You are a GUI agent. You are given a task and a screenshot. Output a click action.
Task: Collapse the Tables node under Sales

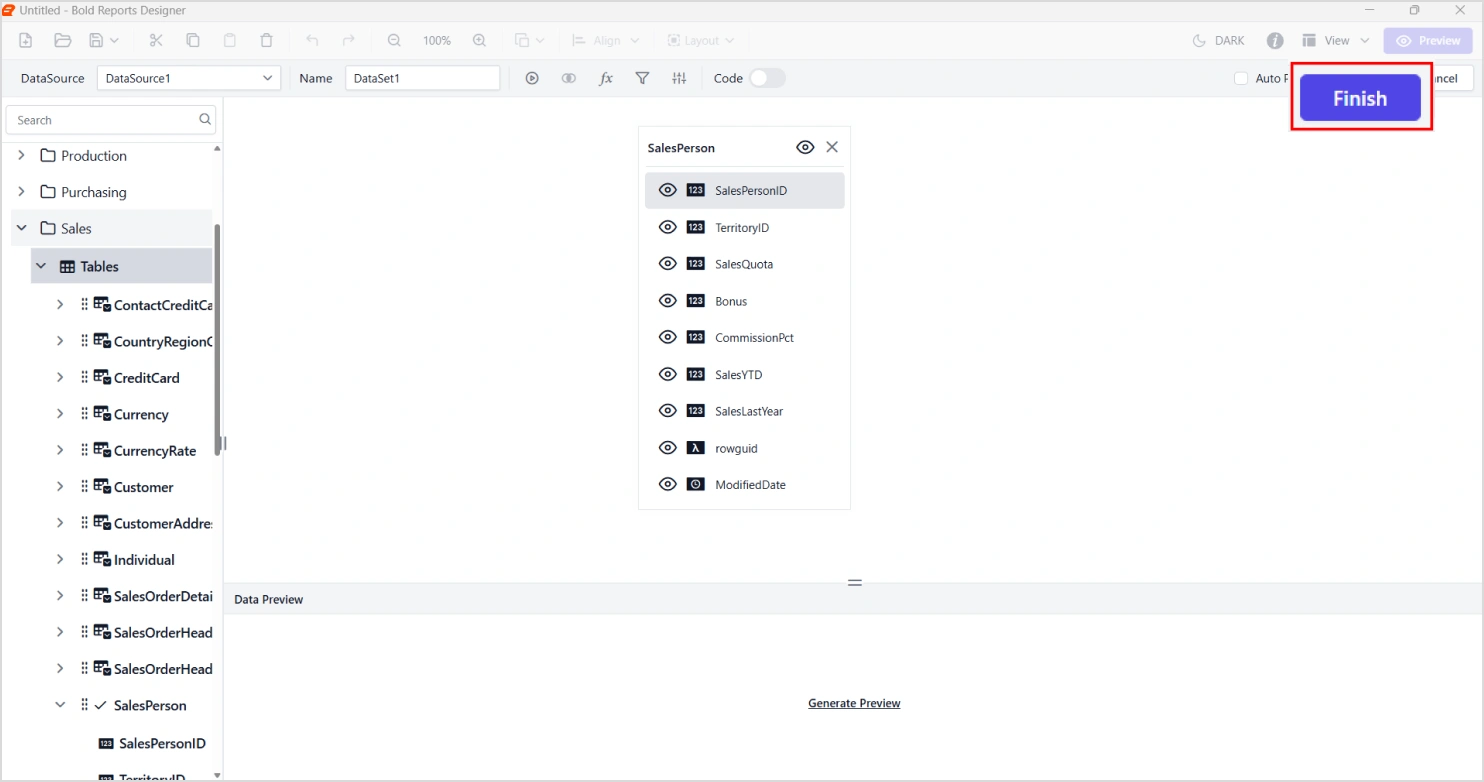coord(40,265)
